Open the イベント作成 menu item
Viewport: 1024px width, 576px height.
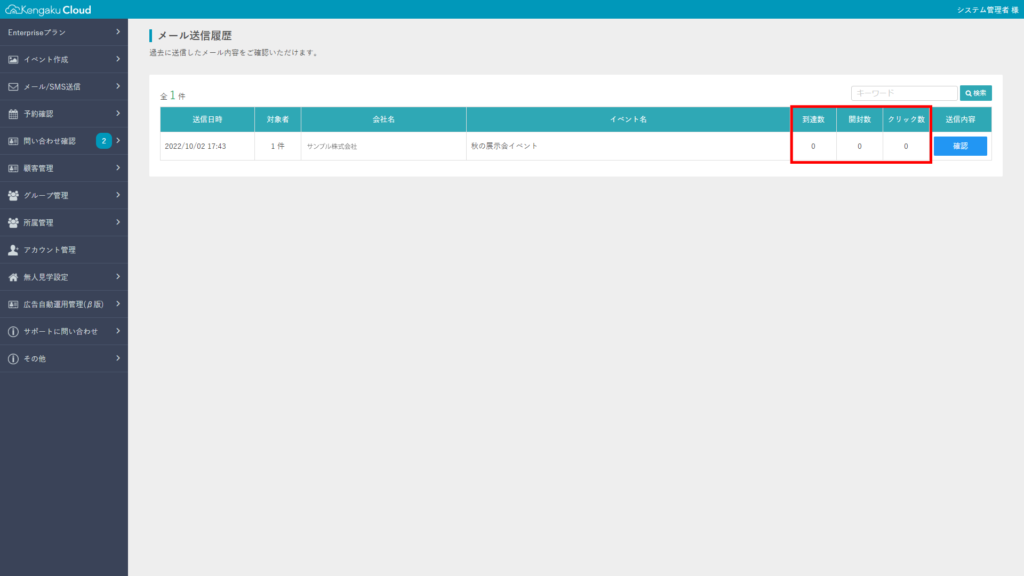[64, 59]
